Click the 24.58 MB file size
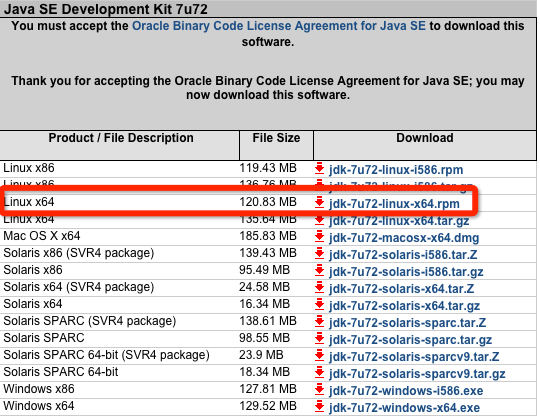The height and width of the screenshot is (418, 540). tap(264, 287)
